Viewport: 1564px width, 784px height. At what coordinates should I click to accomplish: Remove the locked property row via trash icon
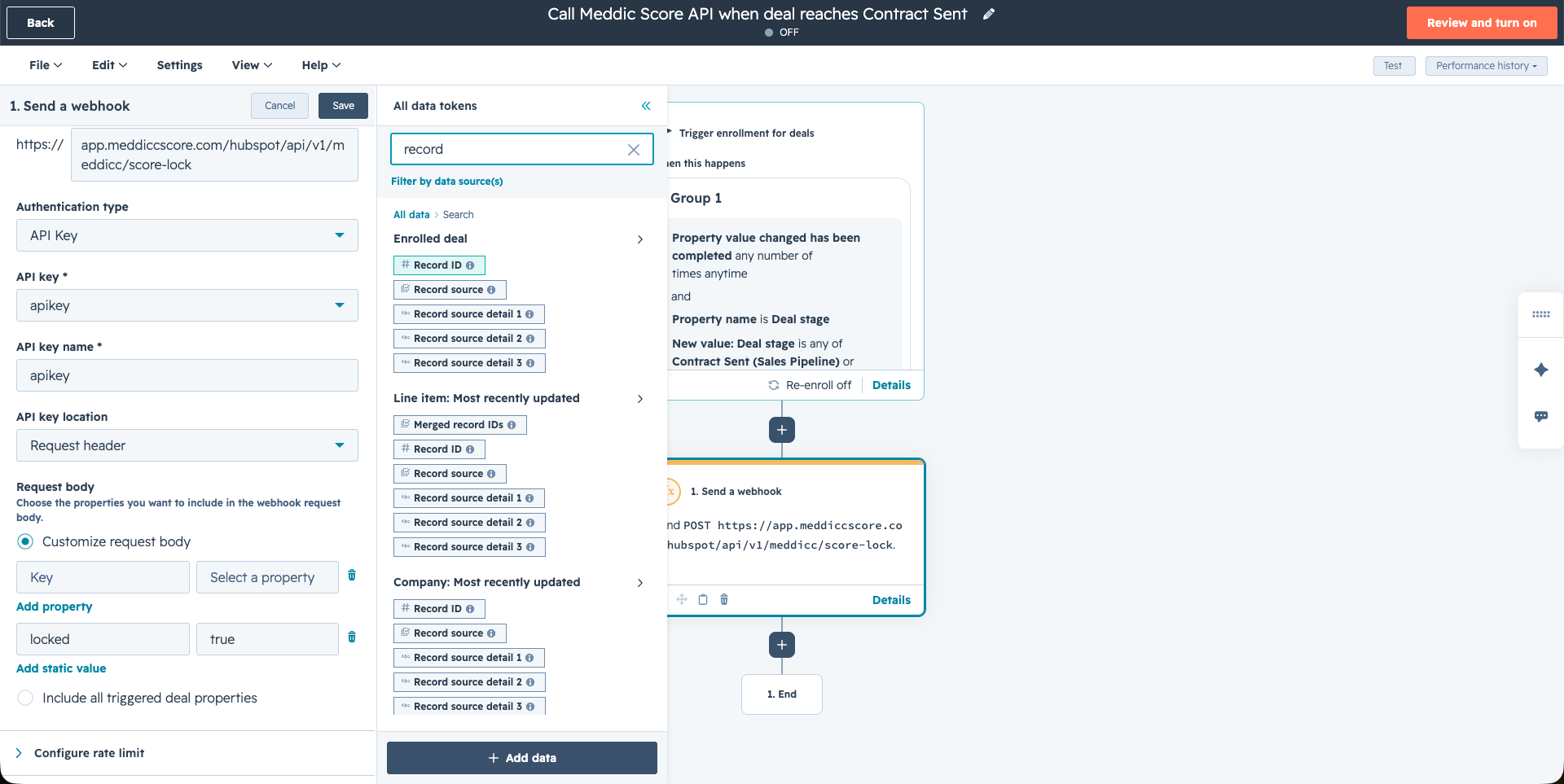click(352, 638)
